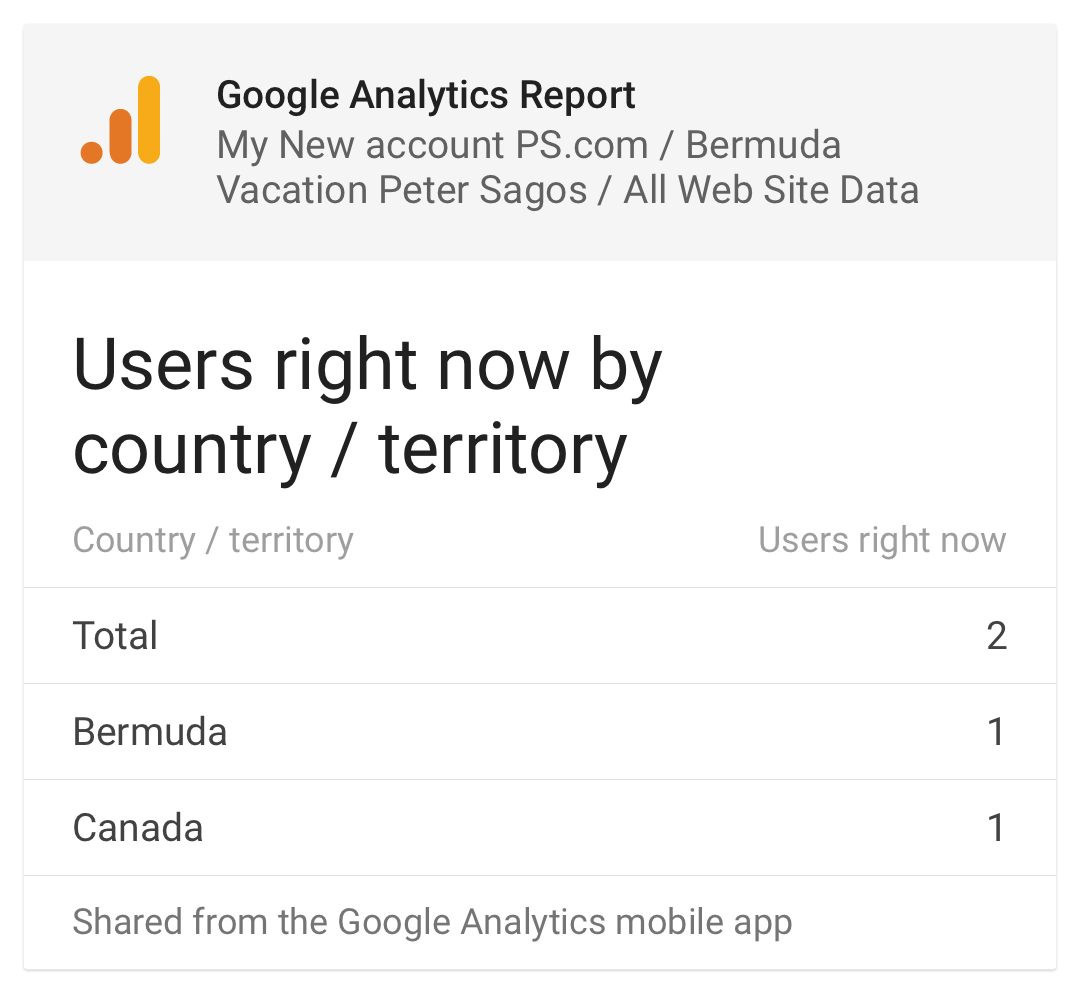Screen dimensions: 1080x993
Task: Click the Google Analytics bar chart logo
Action: (x=121, y=121)
